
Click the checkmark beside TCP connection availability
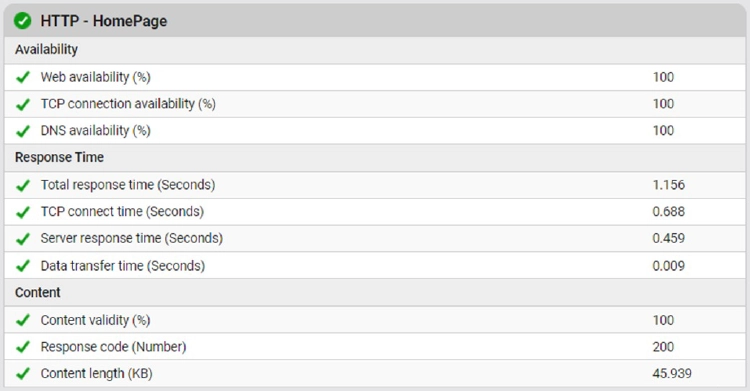pyautogui.click(x=22, y=104)
